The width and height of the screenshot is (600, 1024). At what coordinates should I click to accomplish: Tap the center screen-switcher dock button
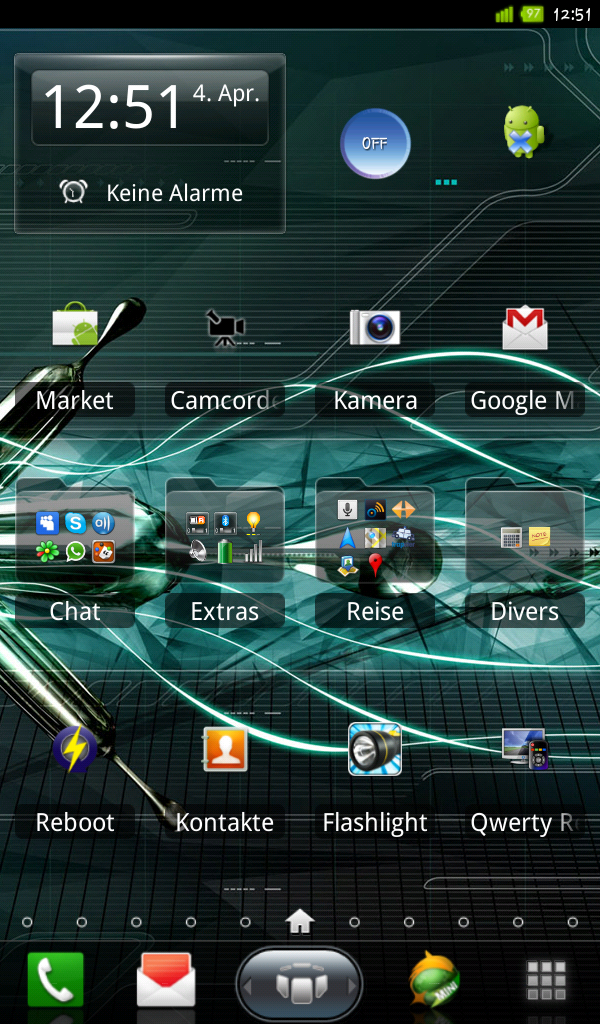coord(300,984)
